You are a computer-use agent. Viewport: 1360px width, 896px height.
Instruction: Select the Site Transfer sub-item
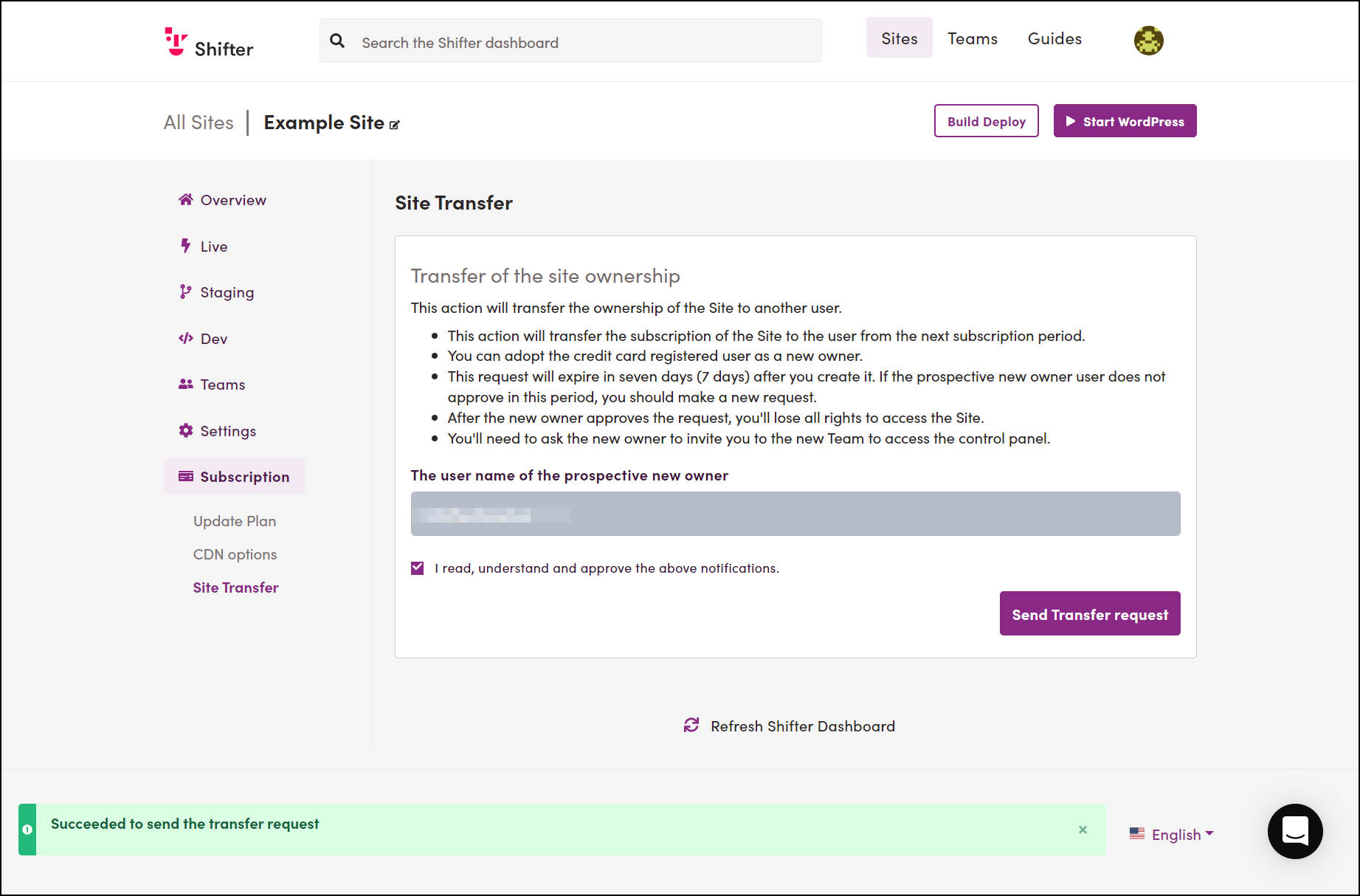pos(235,587)
